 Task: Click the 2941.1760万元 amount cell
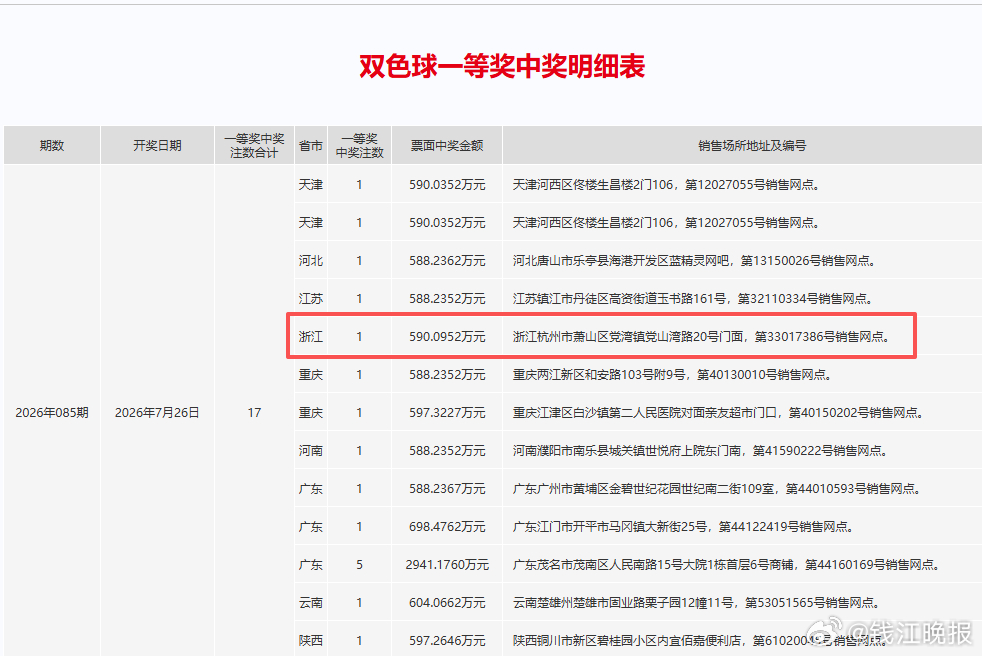tap(447, 565)
